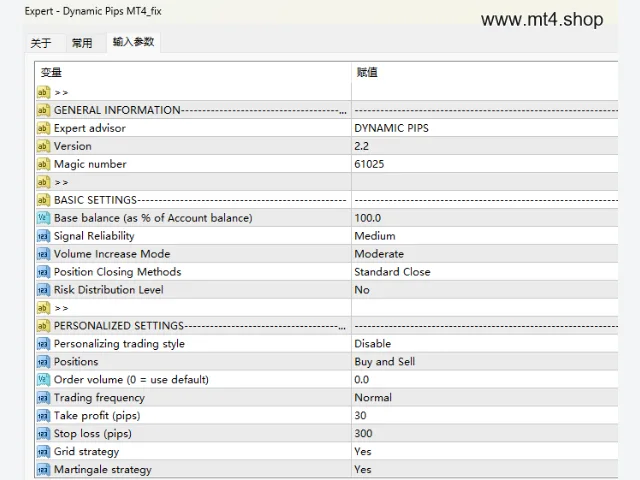
Task: Select the Stop loss (pips) row label
Action: click(93, 433)
